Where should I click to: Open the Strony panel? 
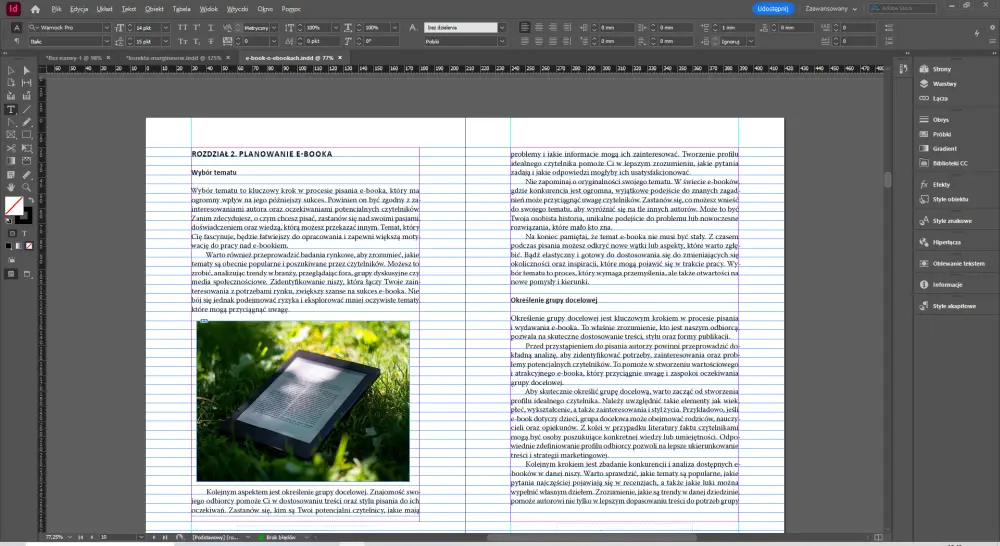point(941,68)
